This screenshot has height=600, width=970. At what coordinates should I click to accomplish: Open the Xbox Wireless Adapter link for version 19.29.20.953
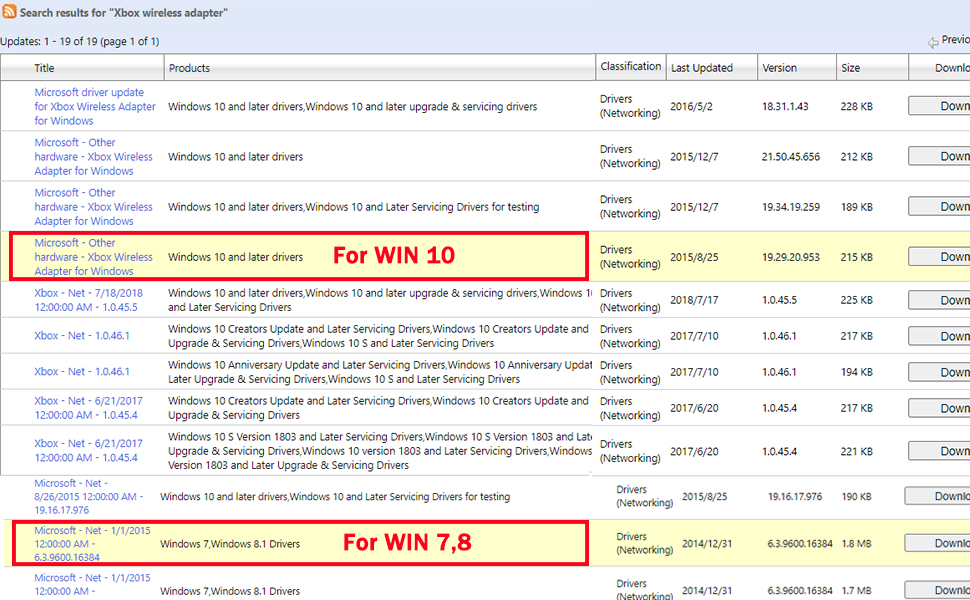coord(93,257)
